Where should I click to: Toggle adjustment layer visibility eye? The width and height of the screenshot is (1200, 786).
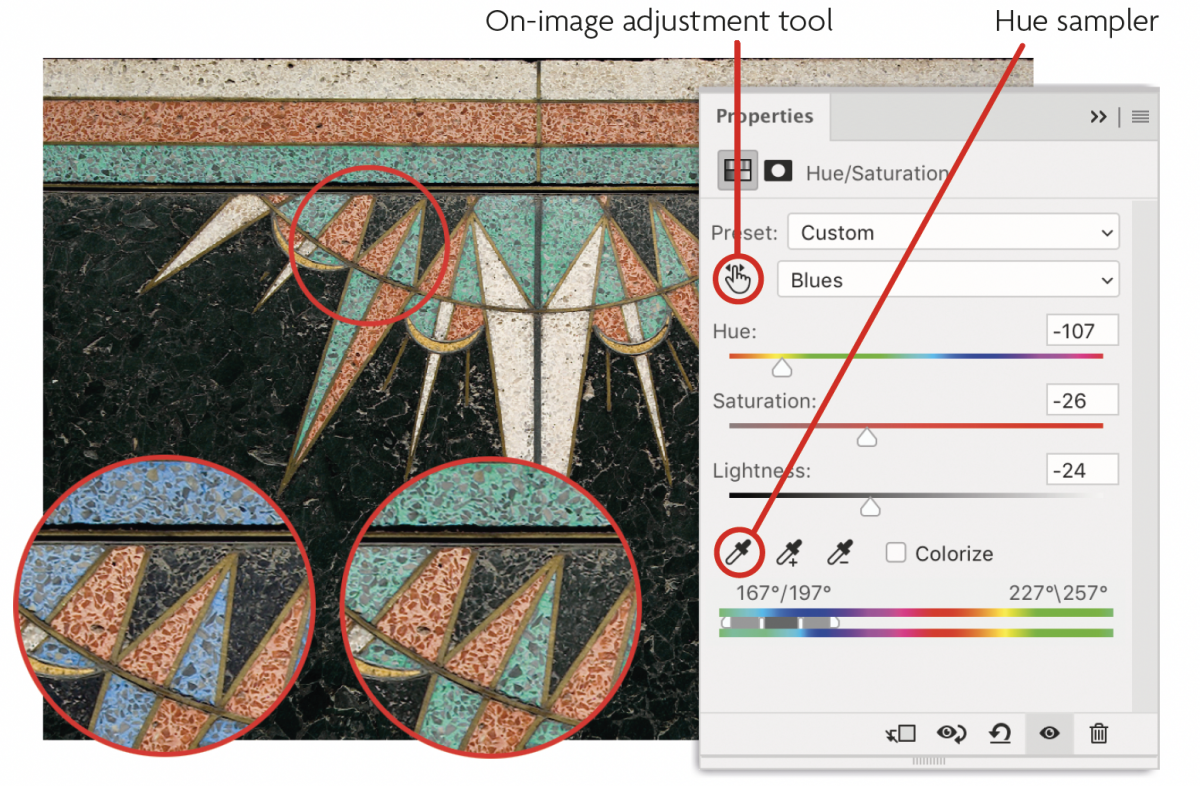(x=1049, y=734)
